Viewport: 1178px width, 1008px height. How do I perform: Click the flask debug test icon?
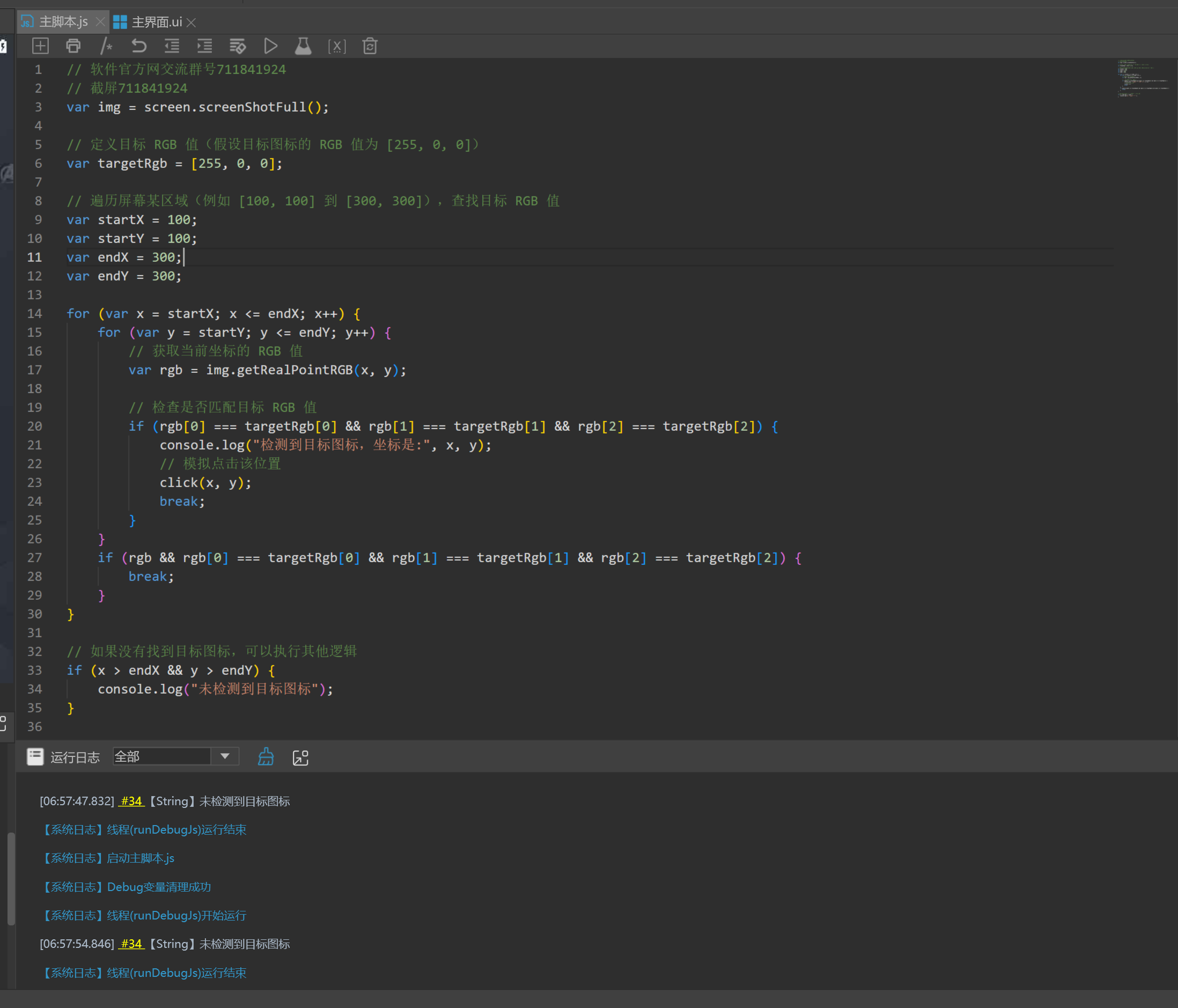point(303,46)
